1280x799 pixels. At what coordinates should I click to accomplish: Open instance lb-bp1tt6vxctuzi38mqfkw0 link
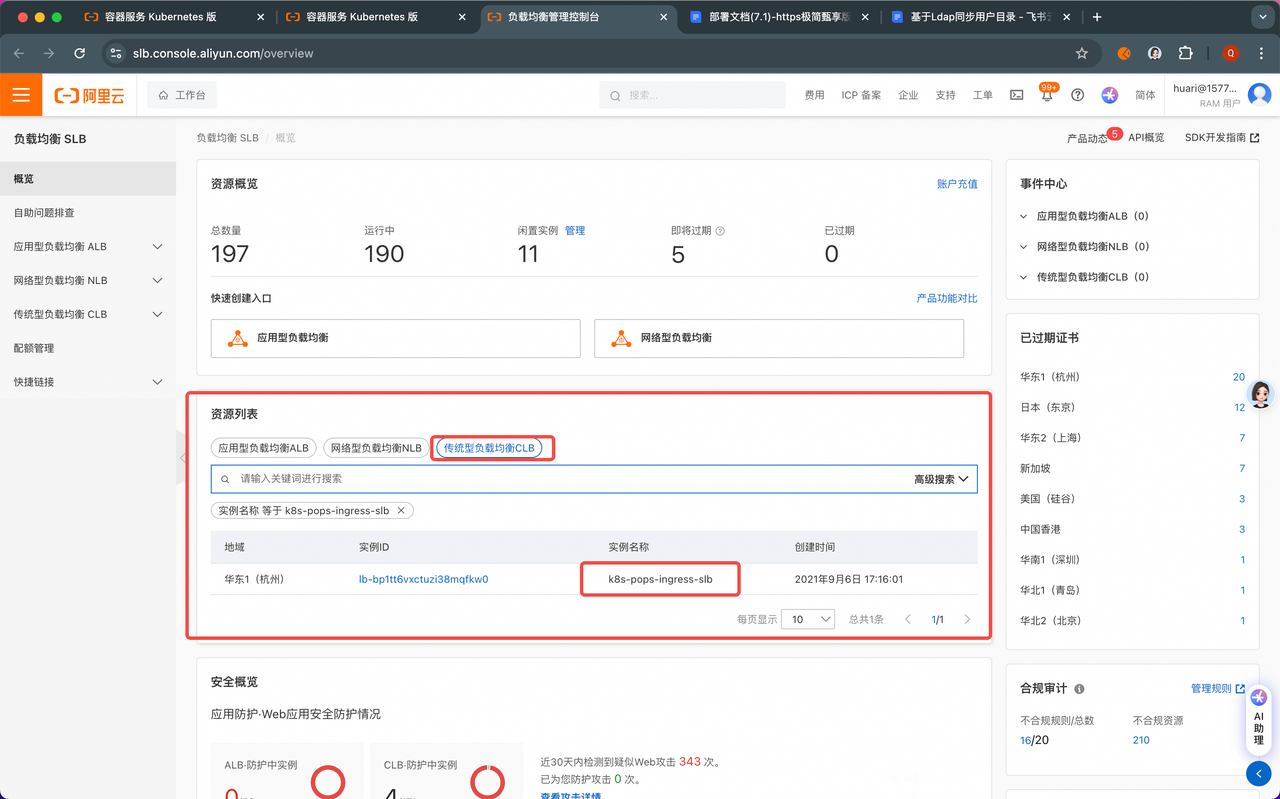423,579
